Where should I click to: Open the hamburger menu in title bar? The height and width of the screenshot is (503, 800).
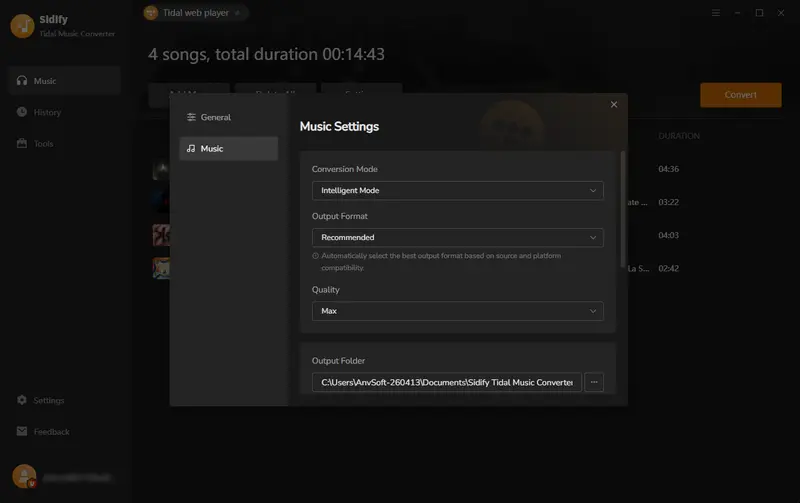pyautogui.click(x=716, y=13)
